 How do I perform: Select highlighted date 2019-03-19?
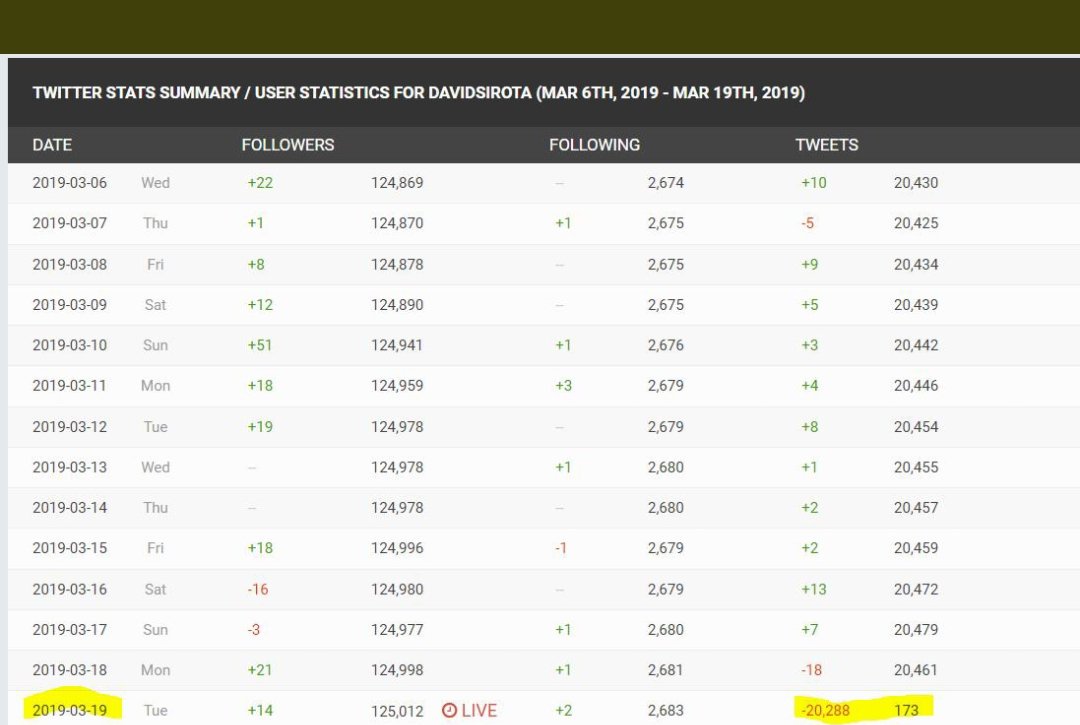[70, 710]
